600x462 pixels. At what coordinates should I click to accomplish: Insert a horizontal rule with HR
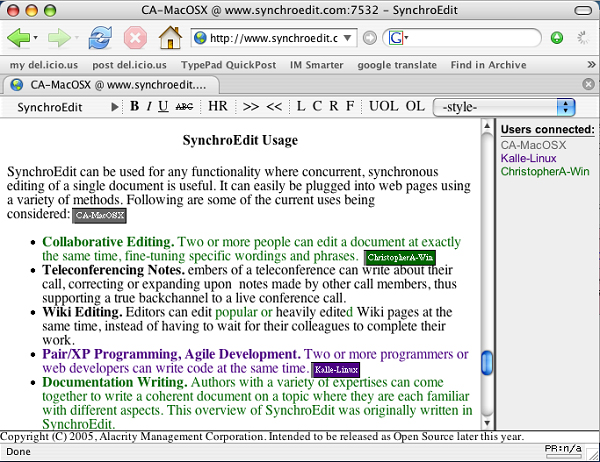pos(218,106)
